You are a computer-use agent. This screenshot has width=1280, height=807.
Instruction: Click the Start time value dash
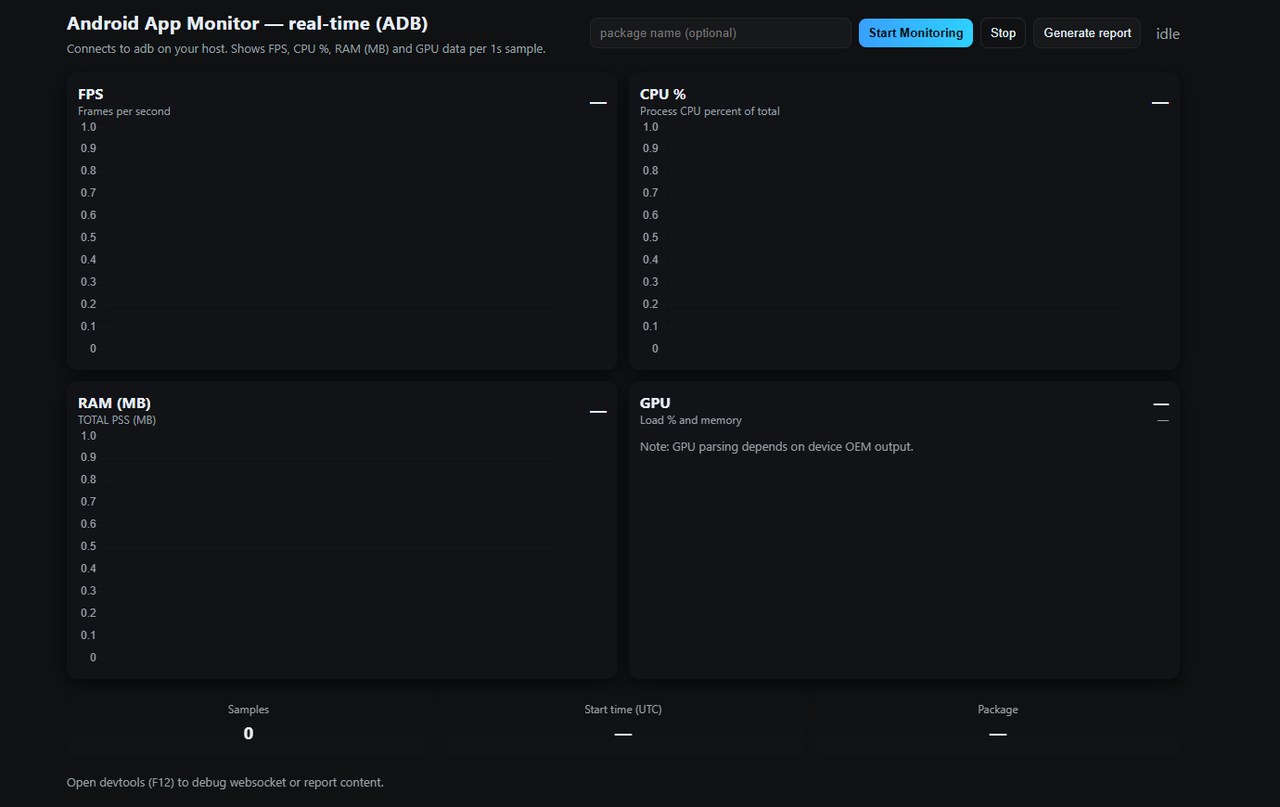pyautogui.click(x=623, y=735)
